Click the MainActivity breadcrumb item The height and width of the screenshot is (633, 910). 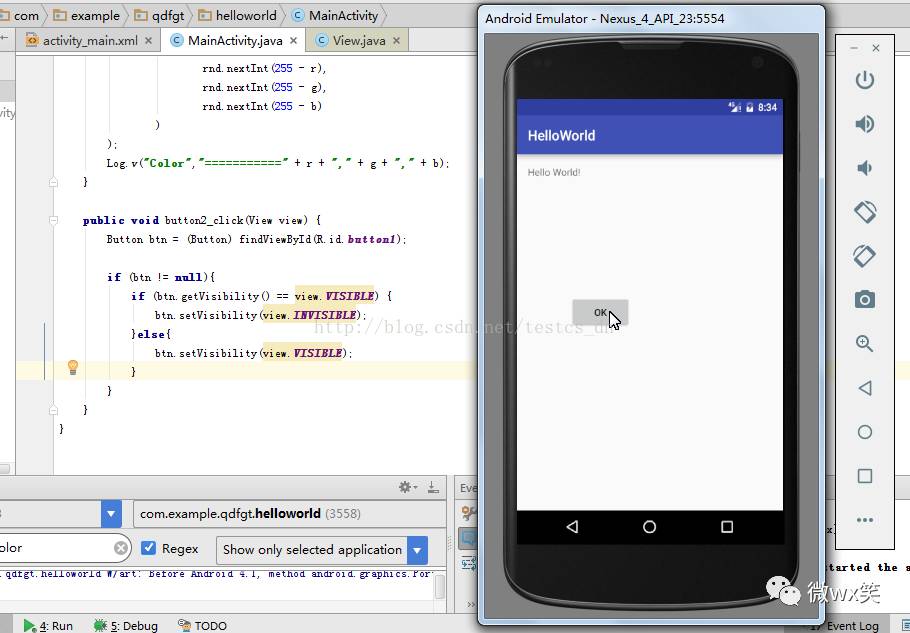point(335,16)
